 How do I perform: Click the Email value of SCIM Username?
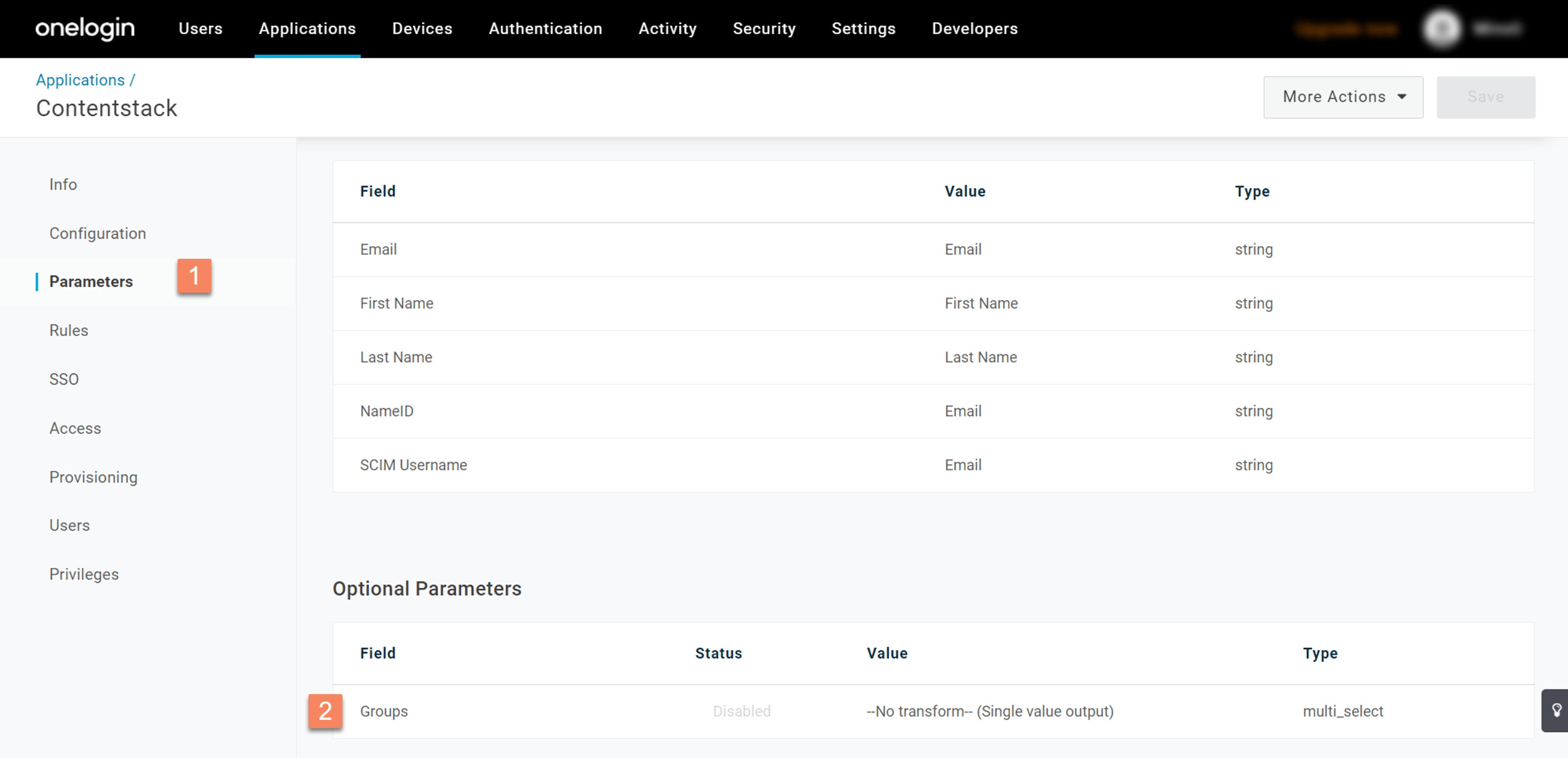pos(963,465)
